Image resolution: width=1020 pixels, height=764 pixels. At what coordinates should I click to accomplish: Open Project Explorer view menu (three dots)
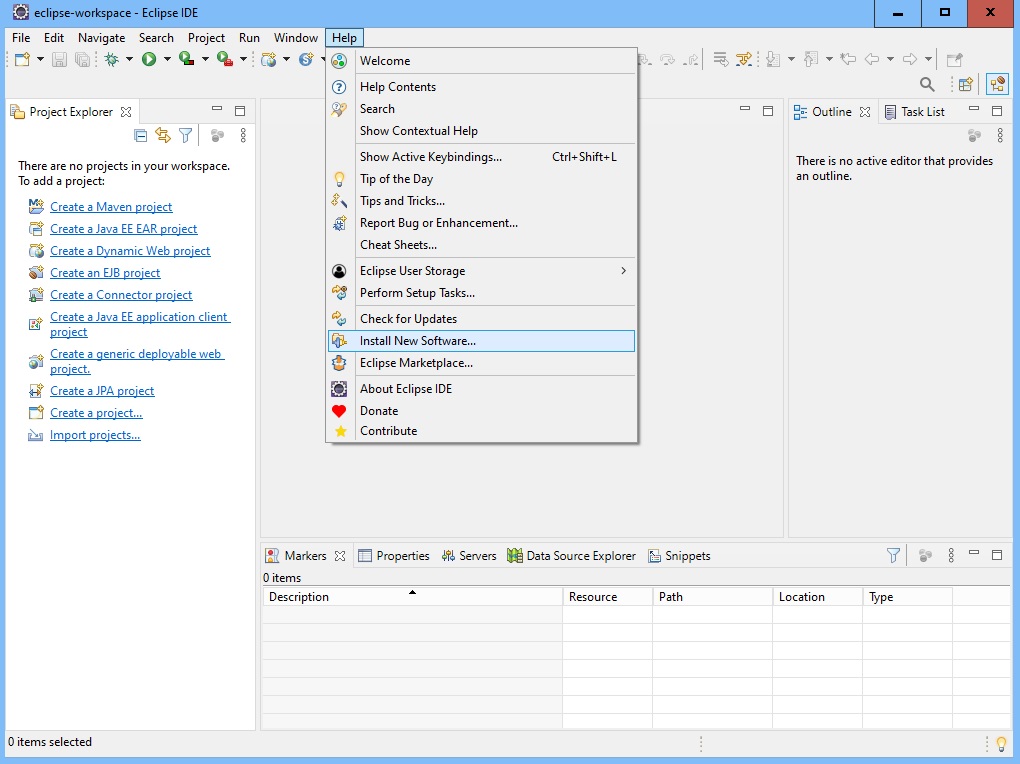tap(243, 135)
